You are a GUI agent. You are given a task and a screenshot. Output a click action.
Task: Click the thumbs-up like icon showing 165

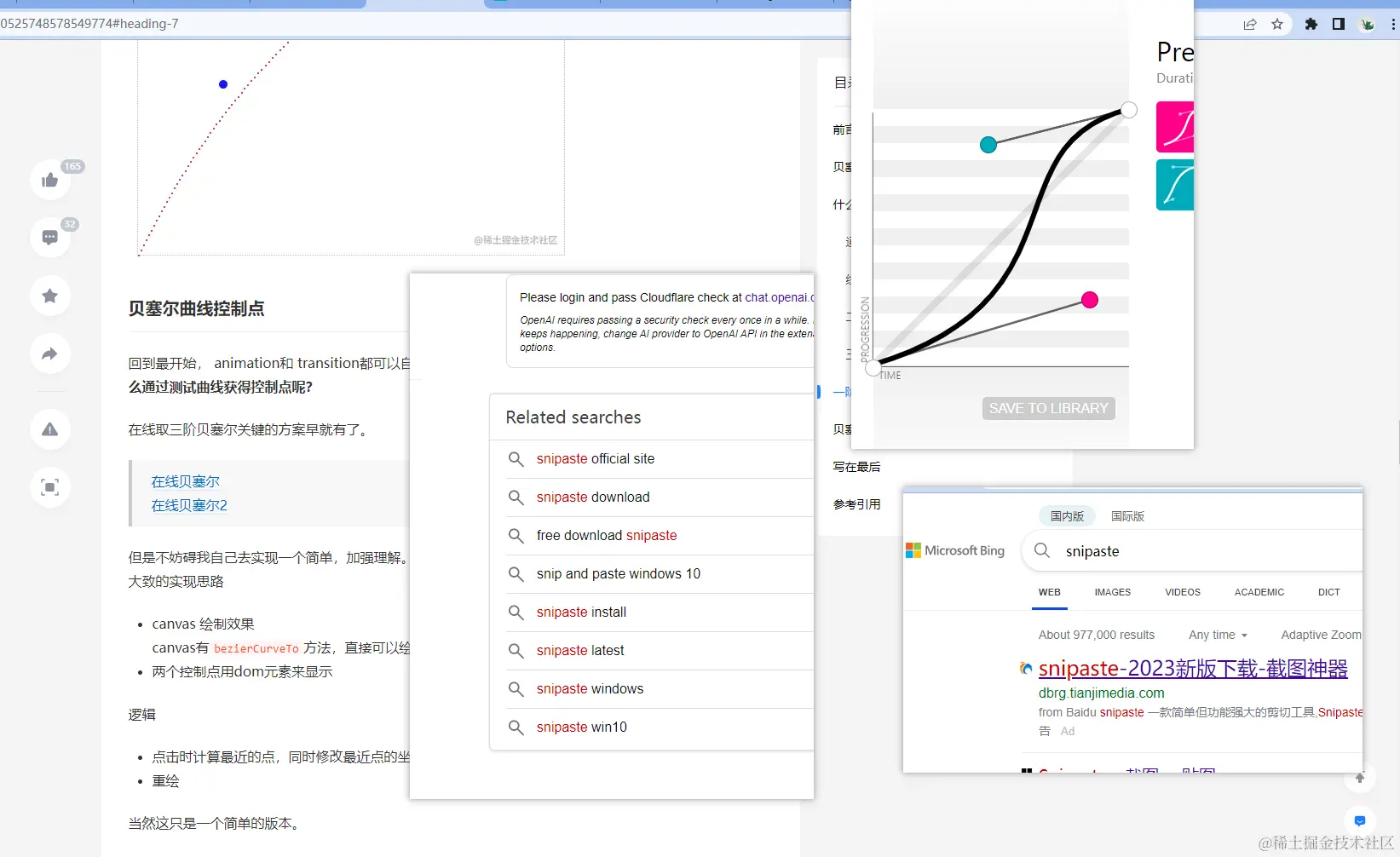click(x=49, y=179)
